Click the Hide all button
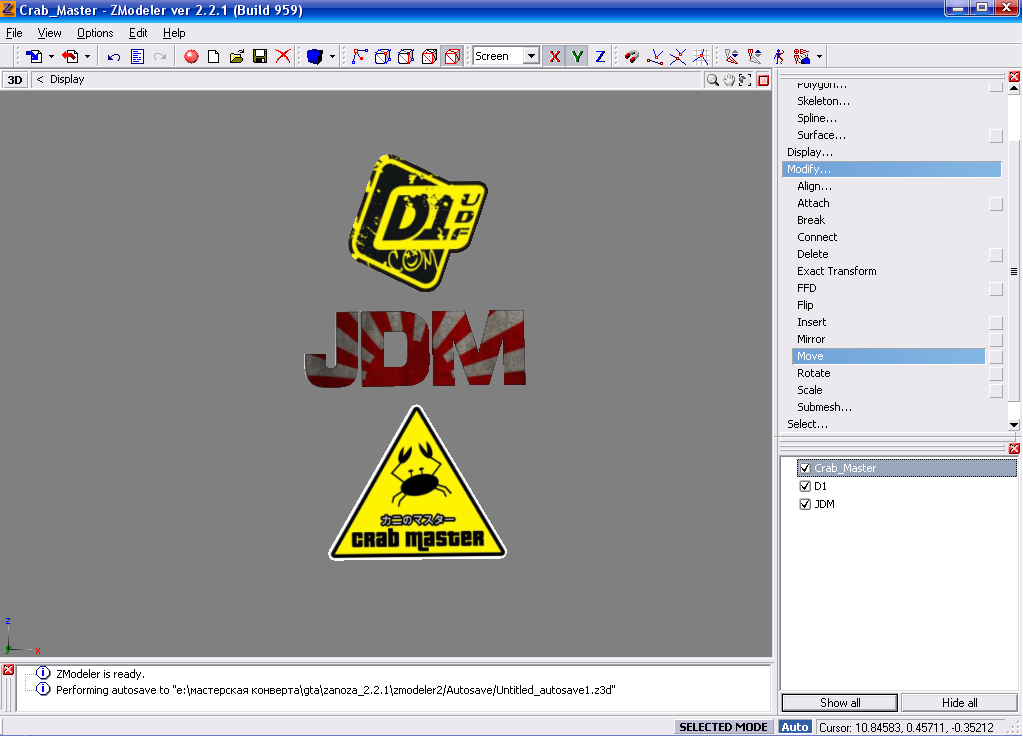This screenshot has width=1023, height=736. pos(959,703)
